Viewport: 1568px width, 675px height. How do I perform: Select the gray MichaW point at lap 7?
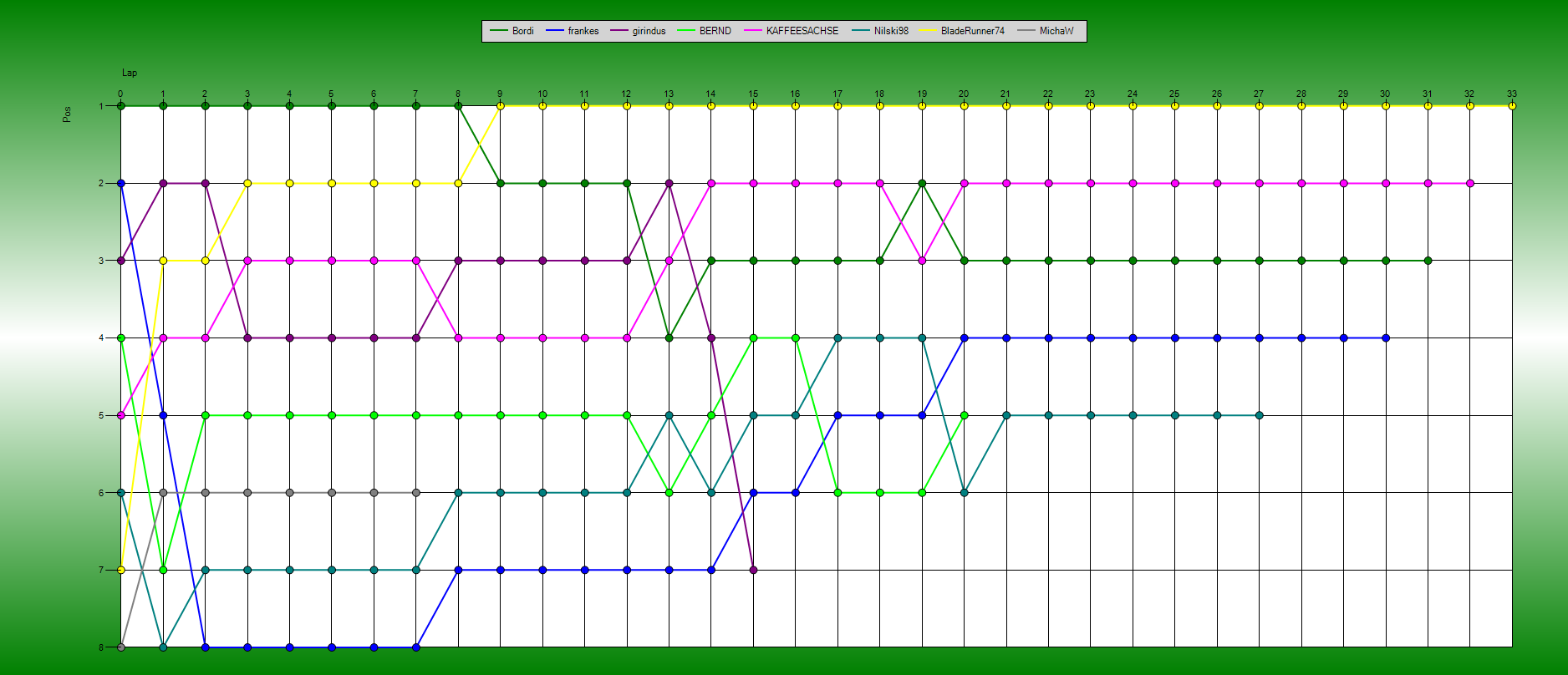(x=416, y=493)
